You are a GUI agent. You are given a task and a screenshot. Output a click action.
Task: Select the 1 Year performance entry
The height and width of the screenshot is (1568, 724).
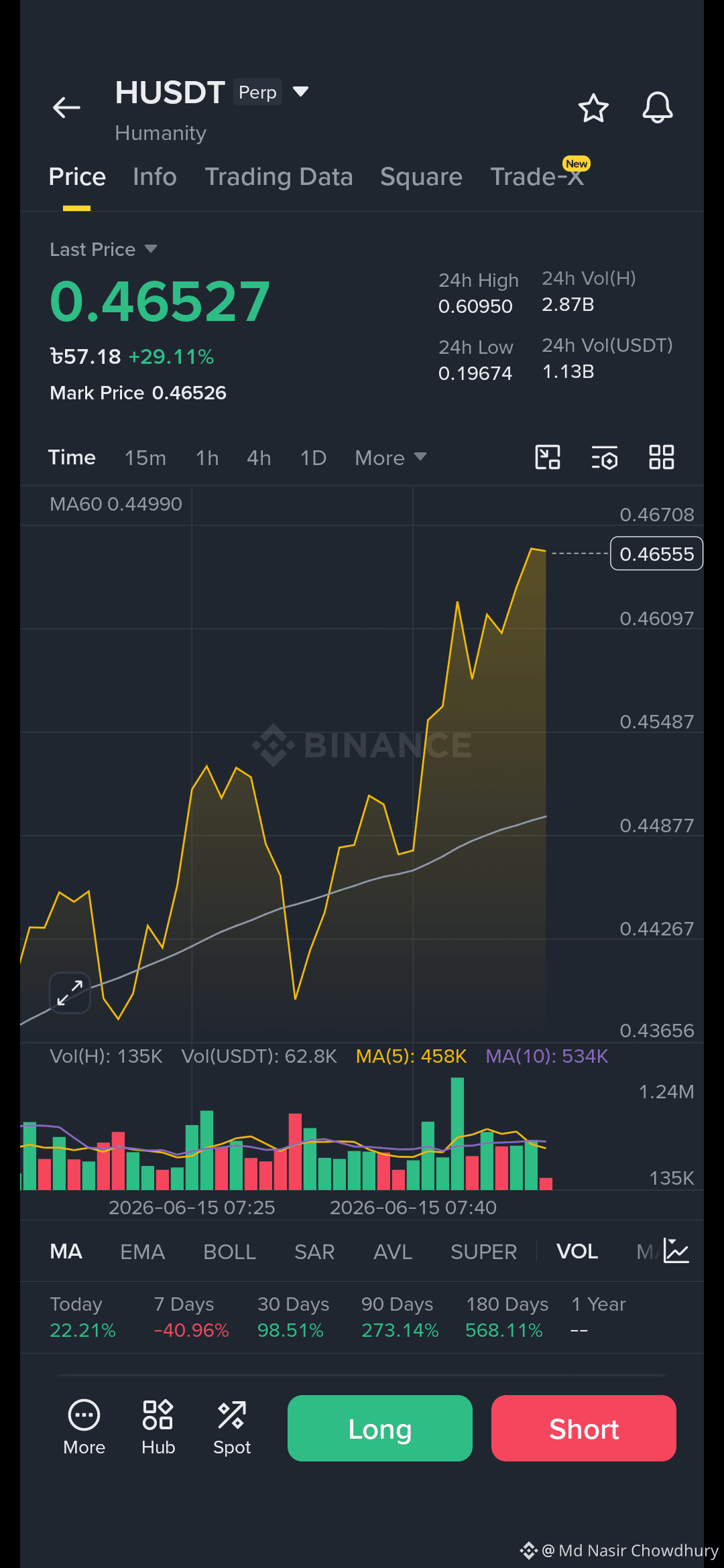point(598,1317)
